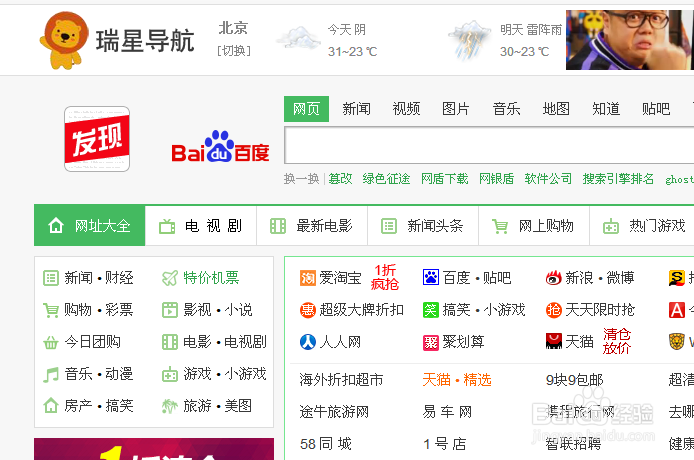This screenshot has width=694, height=460.
Task: Click the music note icon beside 音乐·动漫
Action: click(x=51, y=375)
